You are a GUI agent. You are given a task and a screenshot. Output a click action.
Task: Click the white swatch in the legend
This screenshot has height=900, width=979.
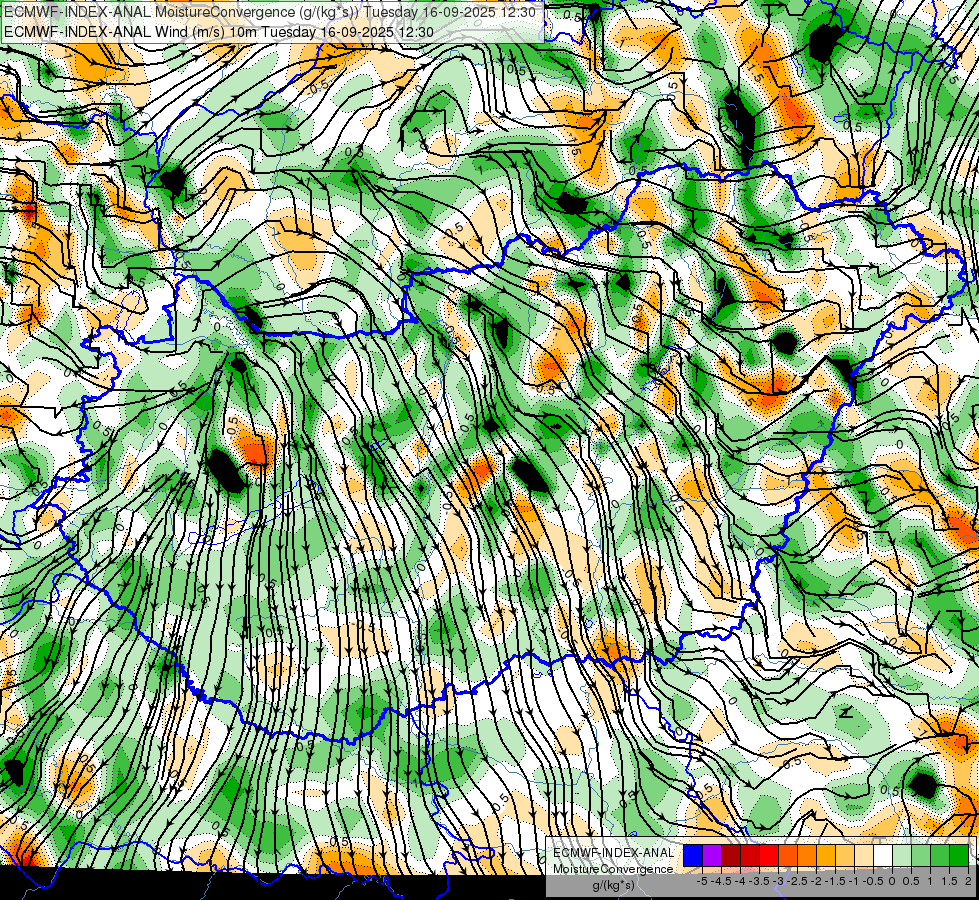coord(883,855)
